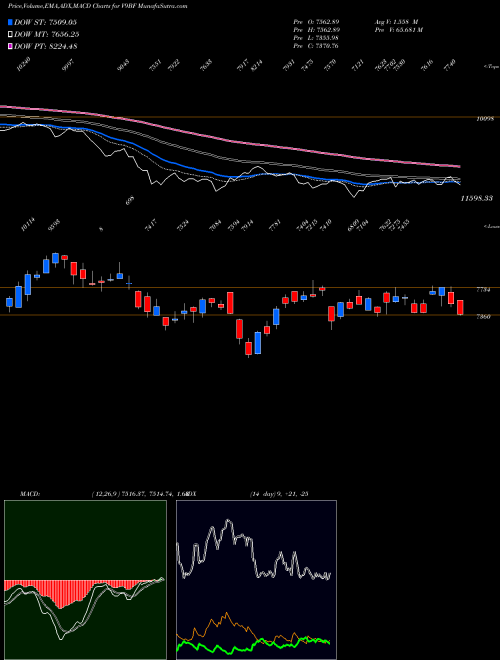Select the chart title mentioning MunafaSutra.com

(x=98, y=6)
